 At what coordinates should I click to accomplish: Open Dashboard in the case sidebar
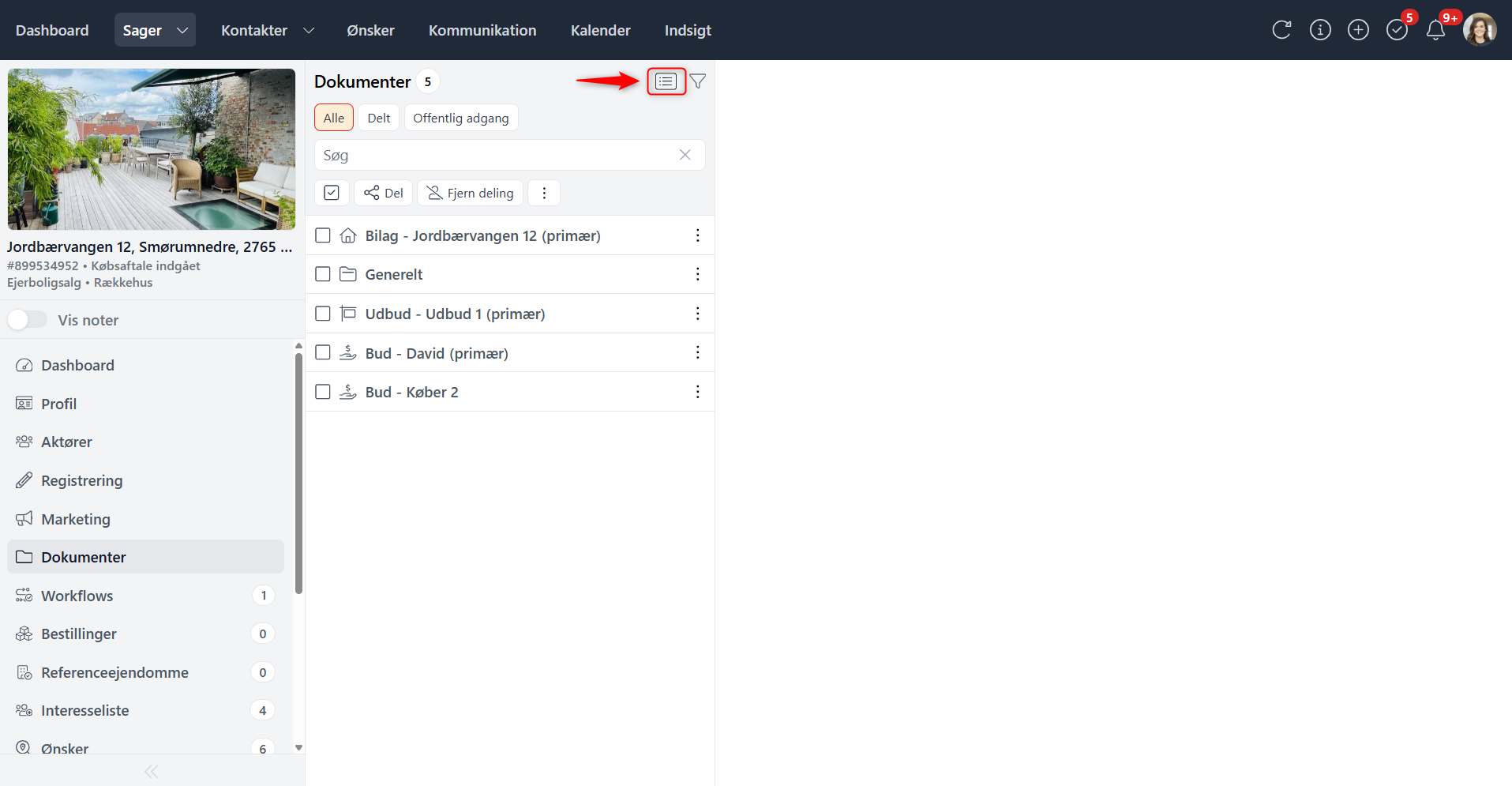[145, 365]
